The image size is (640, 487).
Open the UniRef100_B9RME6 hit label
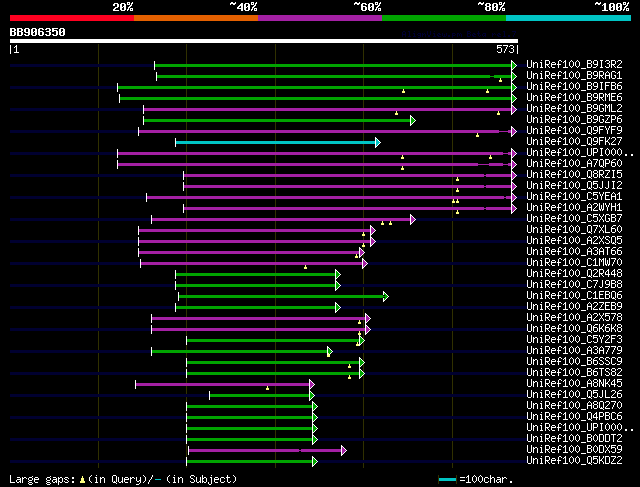574,98
